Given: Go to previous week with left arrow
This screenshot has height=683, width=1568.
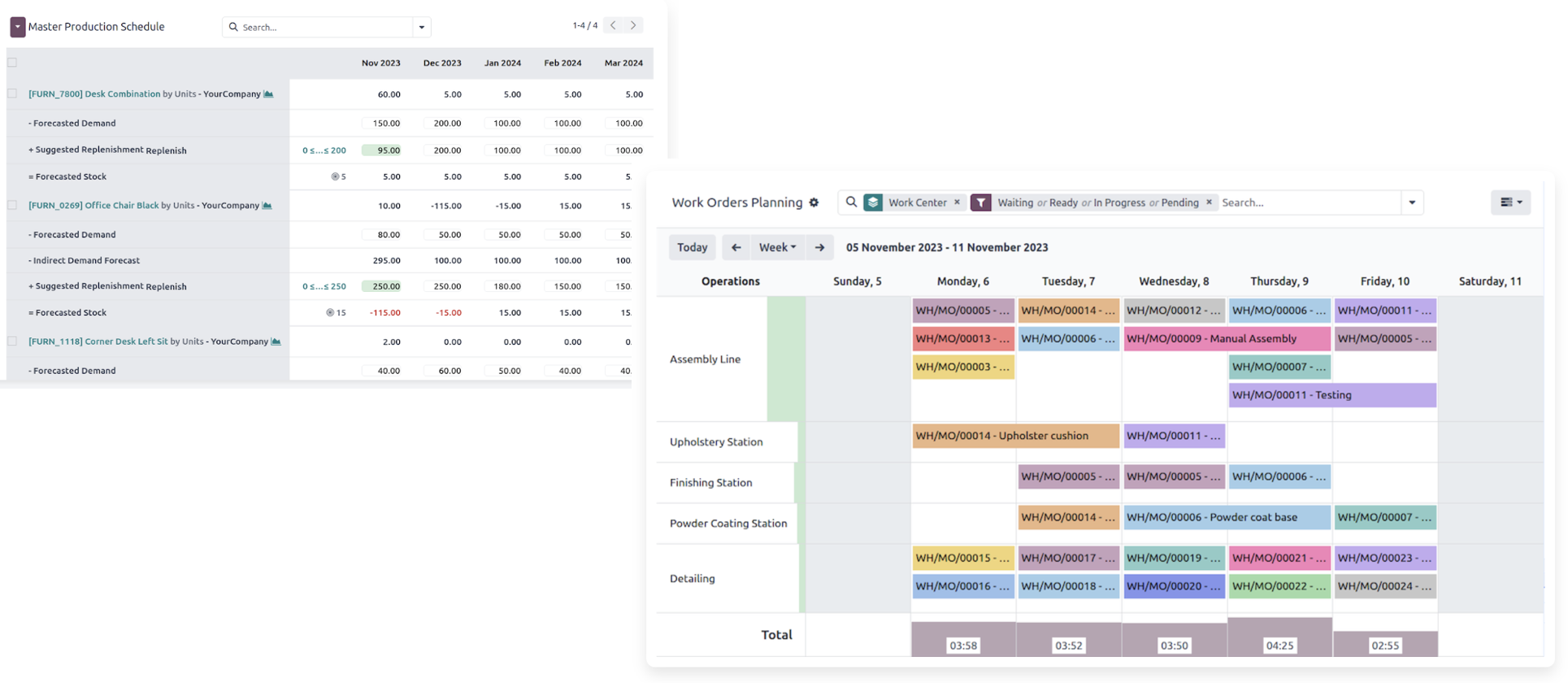Looking at the screenshot, I should 736,247.
